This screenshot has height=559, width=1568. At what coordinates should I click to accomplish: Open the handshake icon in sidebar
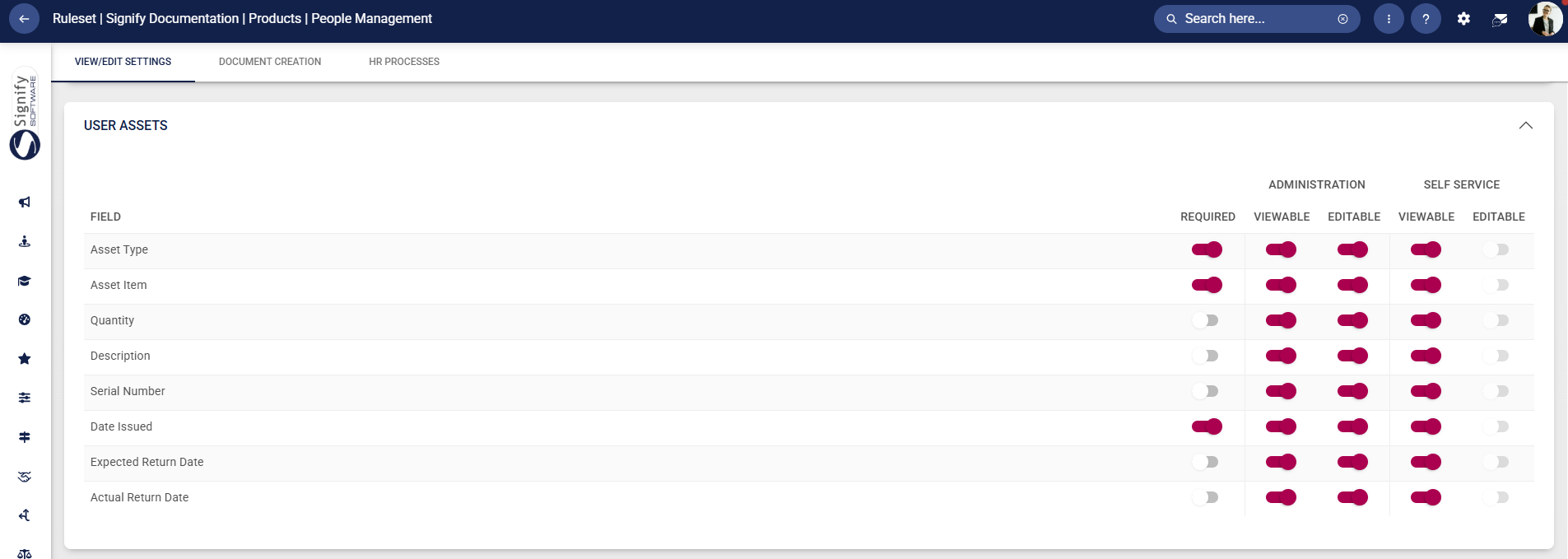25,477
